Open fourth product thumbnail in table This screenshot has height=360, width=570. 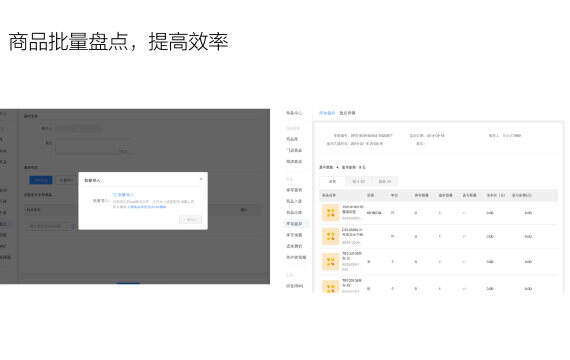[330, 287]
